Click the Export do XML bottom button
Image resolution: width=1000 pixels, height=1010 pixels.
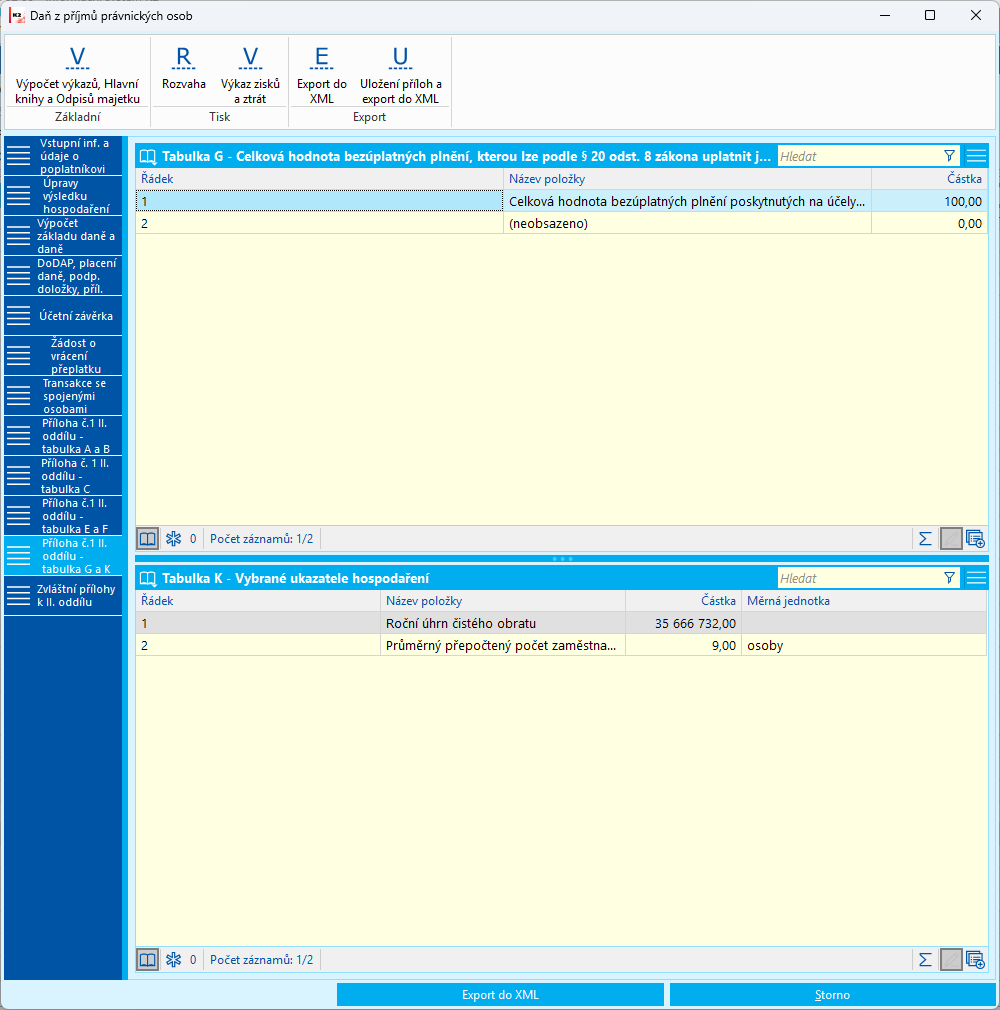coord(500,995)
